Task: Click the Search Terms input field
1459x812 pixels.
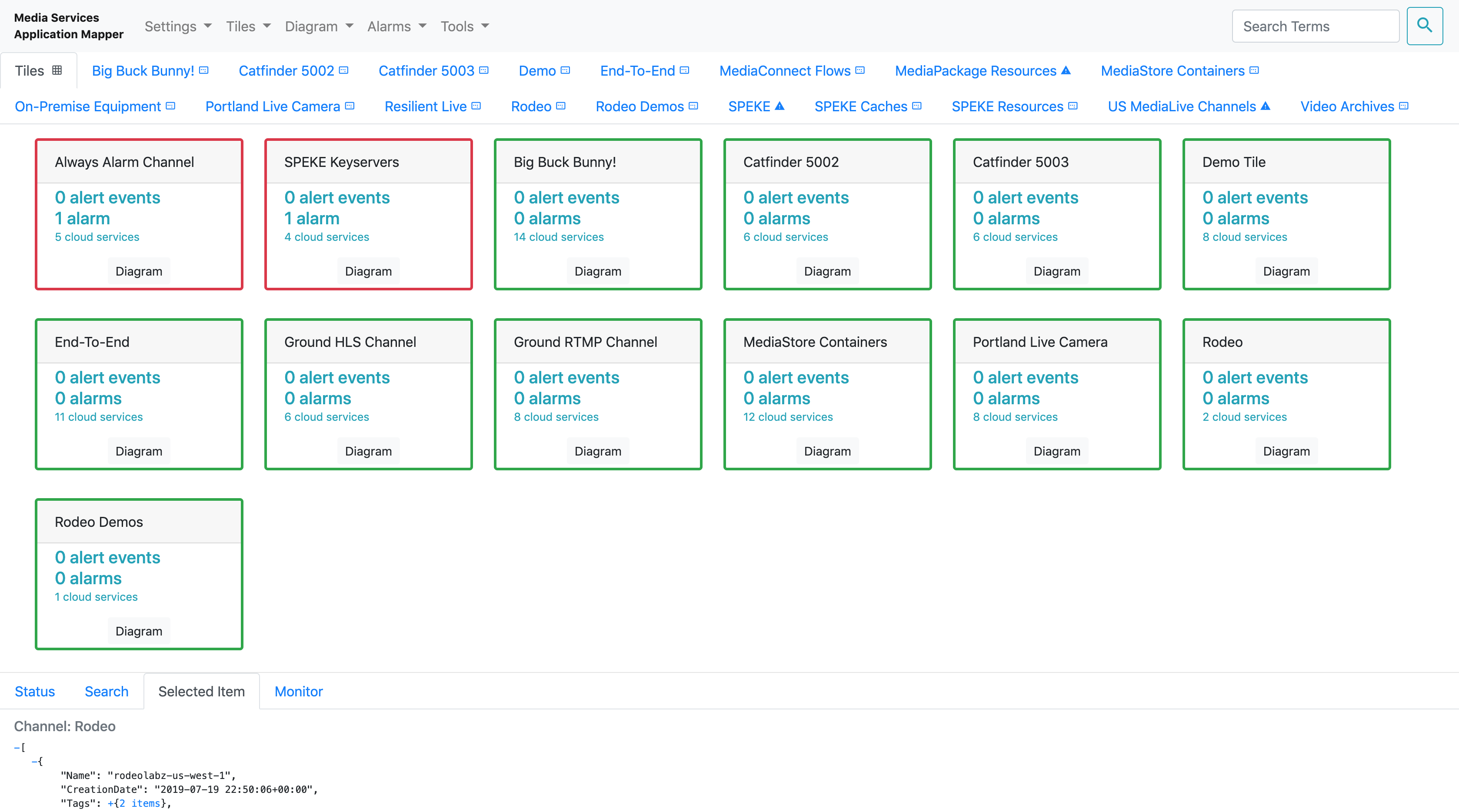Action: (1315, 26)
